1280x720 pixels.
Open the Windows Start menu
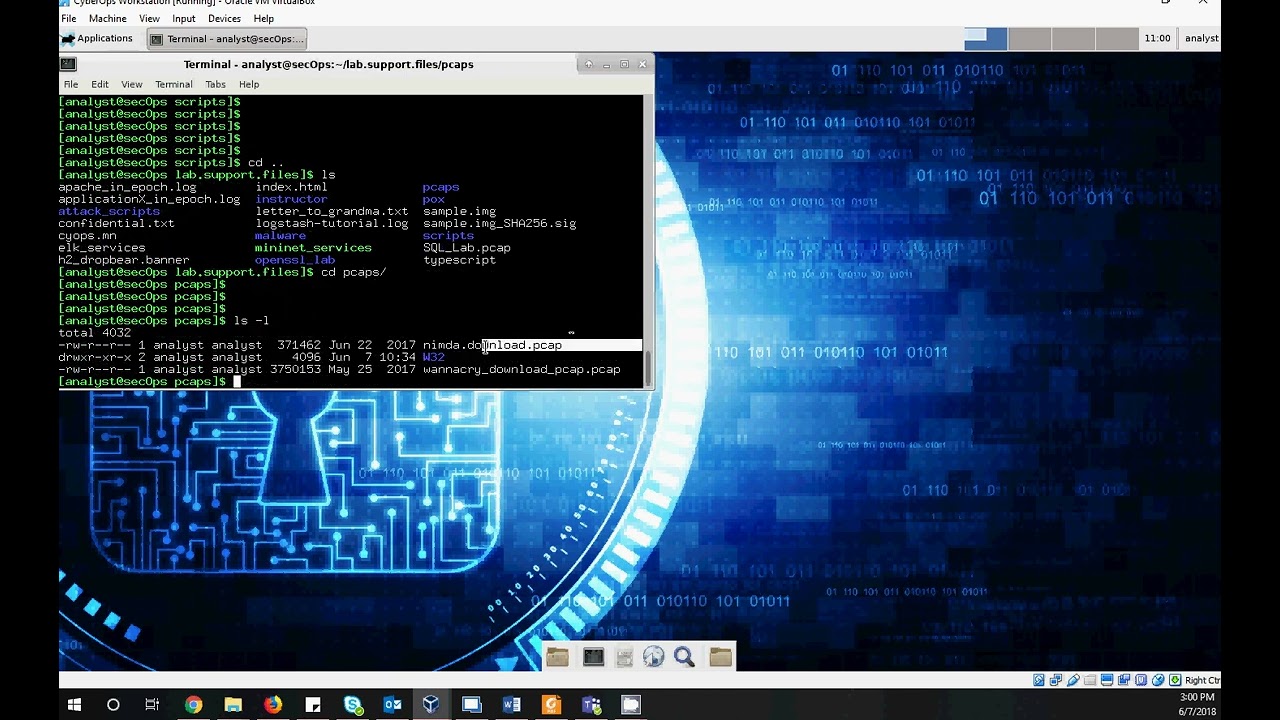[74, 705]
